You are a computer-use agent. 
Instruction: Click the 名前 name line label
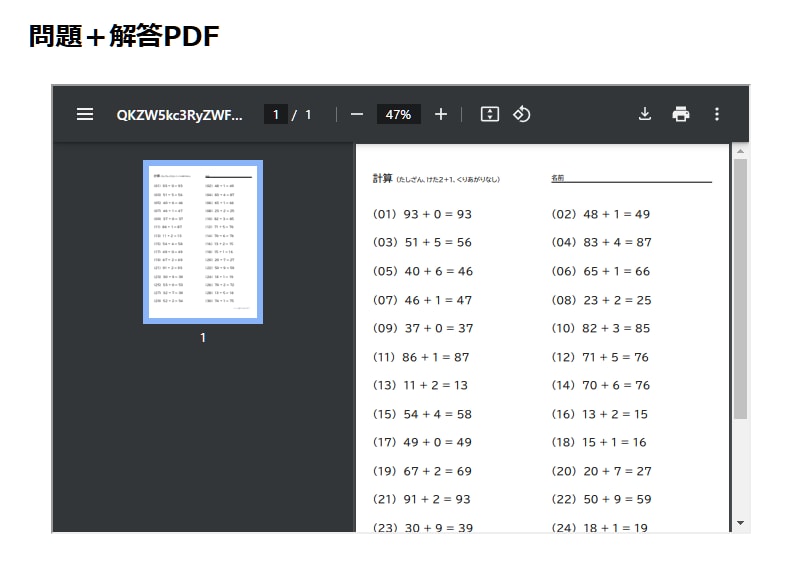pos(558,178)
